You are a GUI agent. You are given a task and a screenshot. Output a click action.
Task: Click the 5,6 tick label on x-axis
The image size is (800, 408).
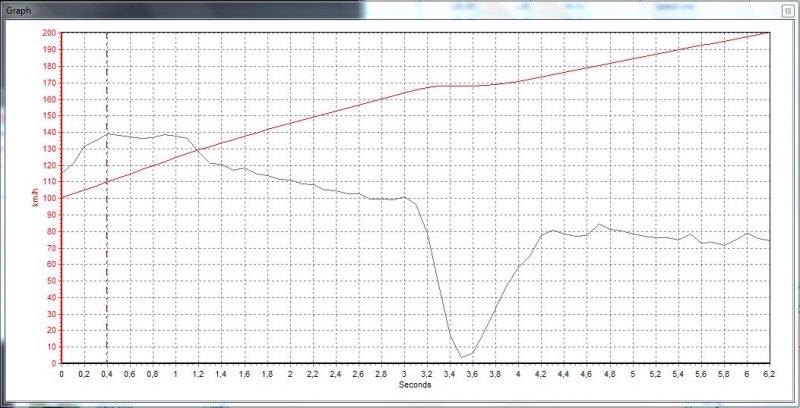pyautogui.click(x=701, y=374)
